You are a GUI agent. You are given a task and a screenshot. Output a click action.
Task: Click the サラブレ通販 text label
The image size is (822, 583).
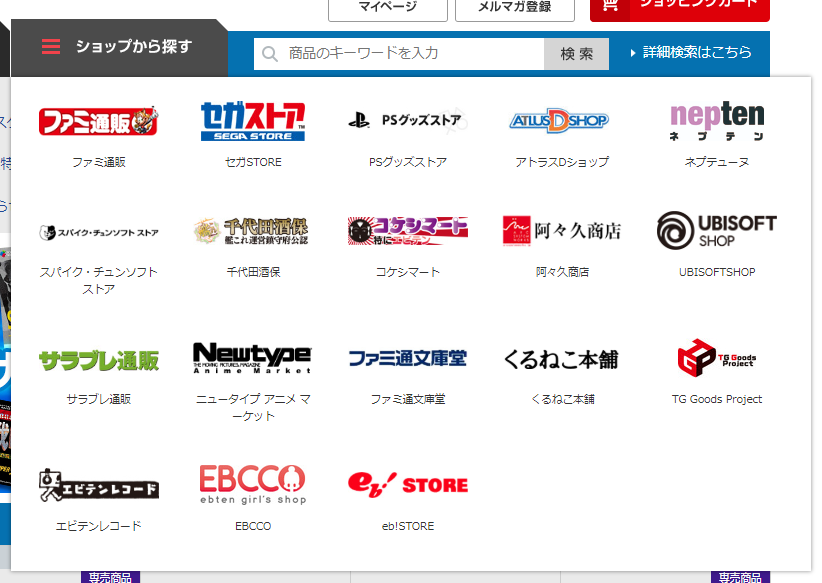tap(99, 399)
